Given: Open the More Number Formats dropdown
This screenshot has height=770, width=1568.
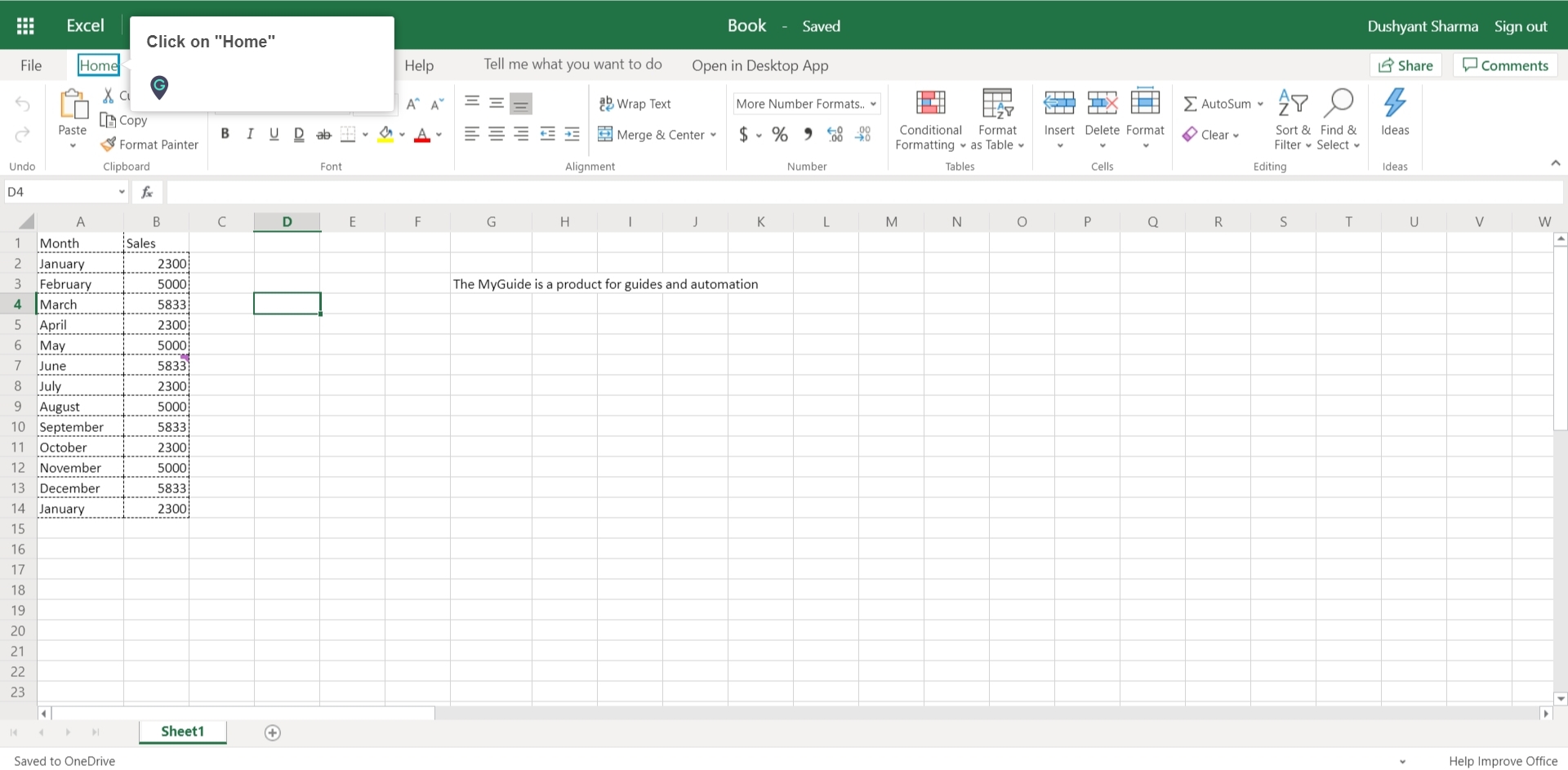Looking at the screenshot, I should (805, 104).
